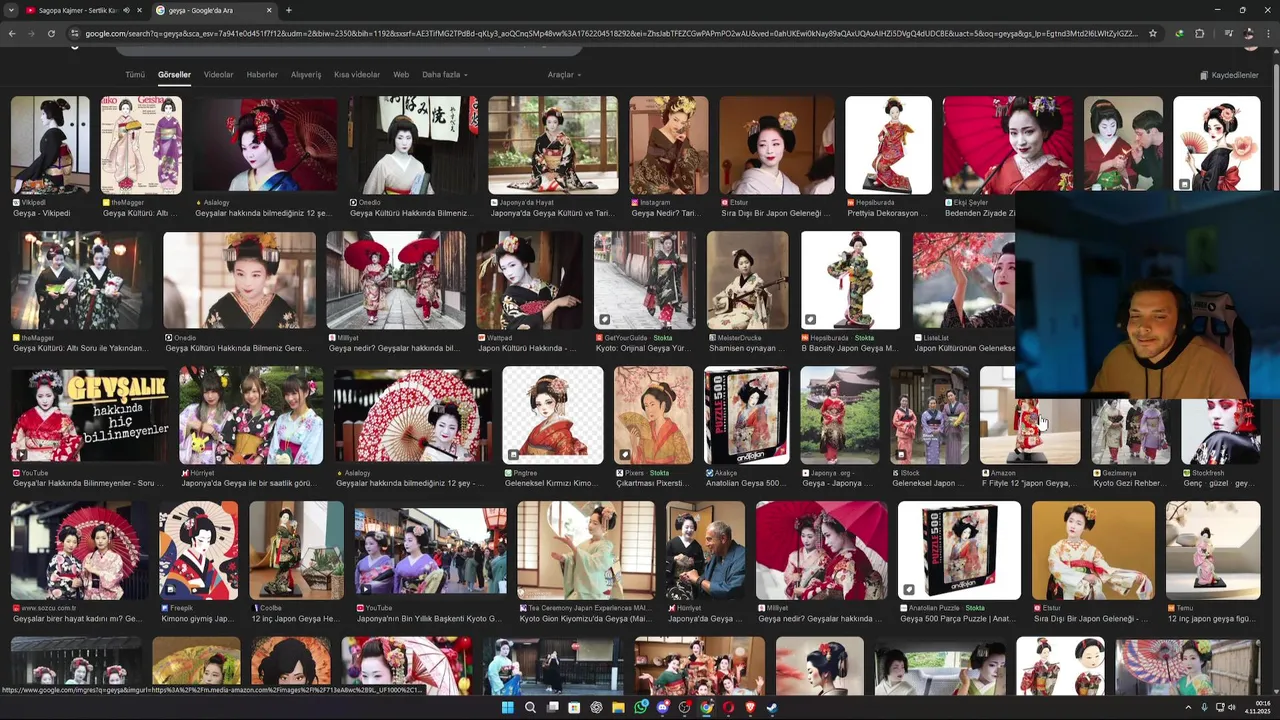
Task: Open taskbar Search
Action: [x=530, y=708]
